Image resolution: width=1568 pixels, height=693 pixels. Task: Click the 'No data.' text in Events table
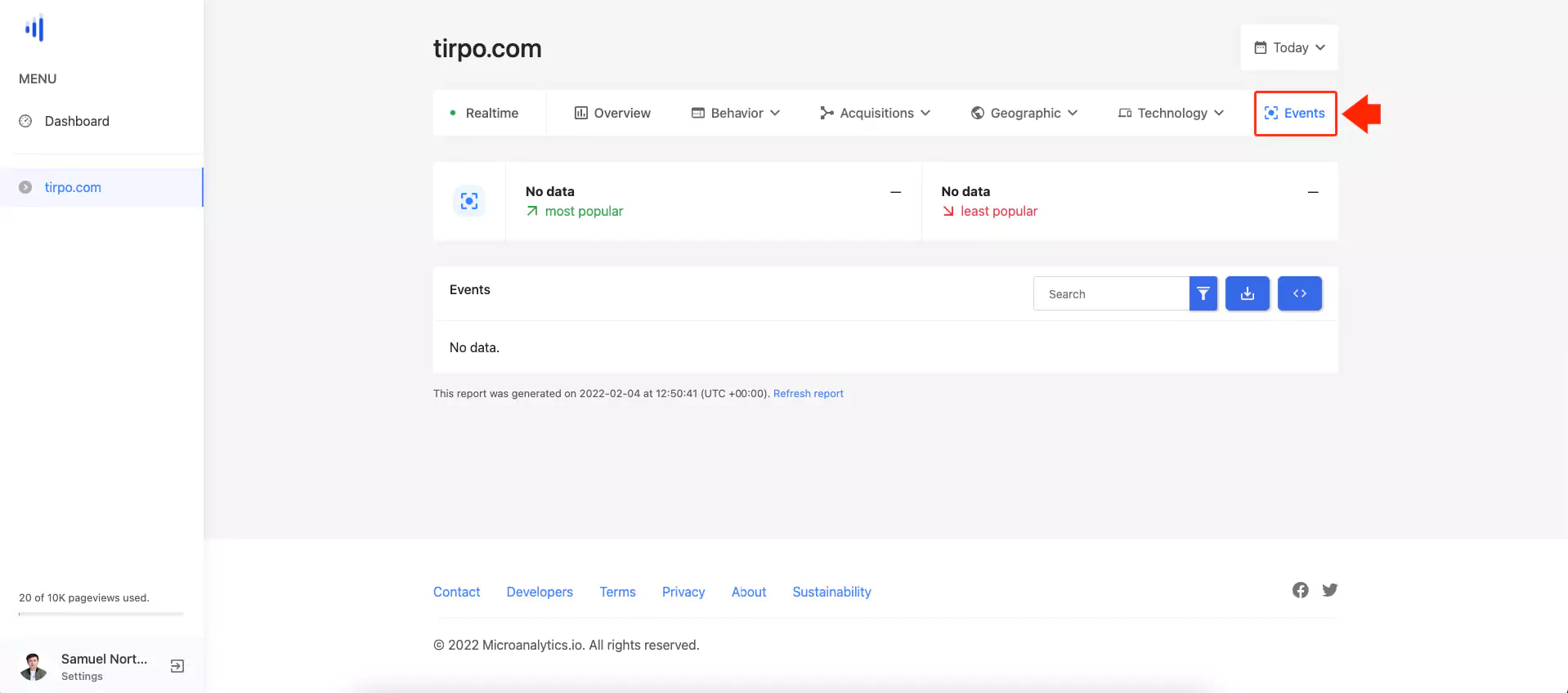474,347
